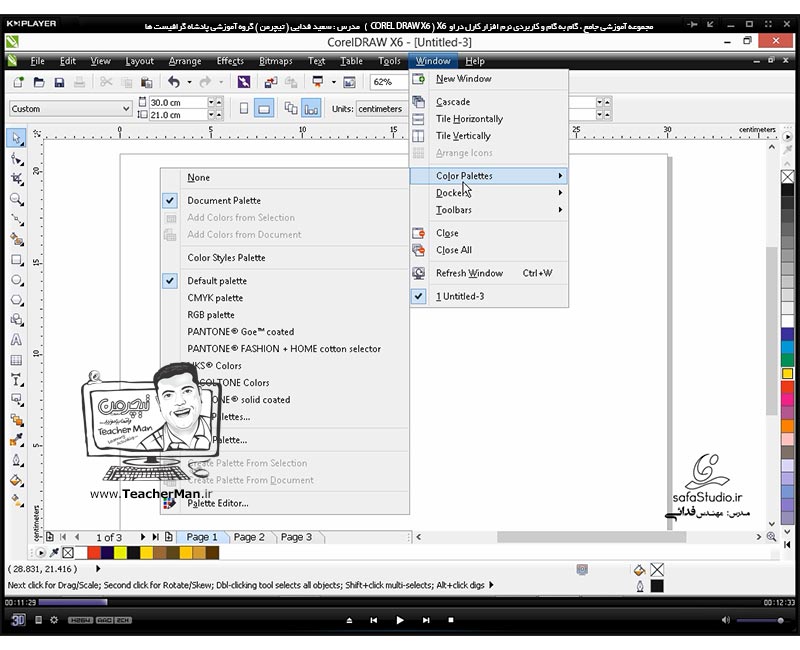Viewport: 800px width, 650px height.
Task: Toggle the 1 Untitled-3 window checkmark
Action: 418,296
